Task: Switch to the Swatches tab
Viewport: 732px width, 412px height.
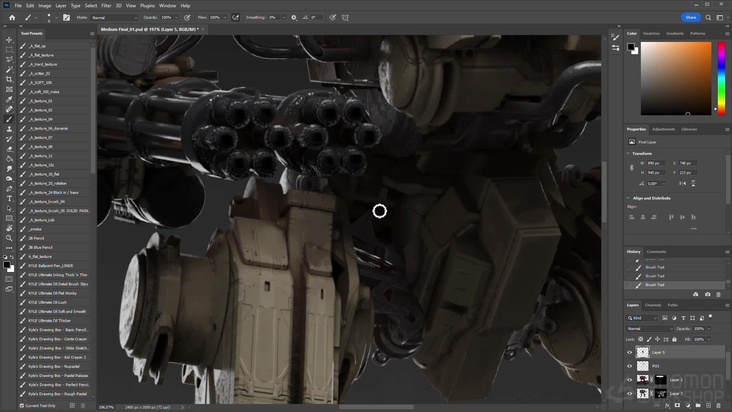Action: pyautogui.click(x=652, y=34)
